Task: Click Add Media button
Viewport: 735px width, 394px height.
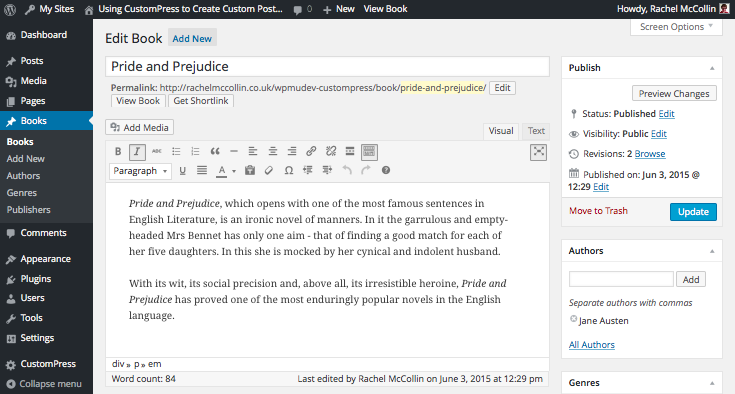Action: click(x=140, y=127)
